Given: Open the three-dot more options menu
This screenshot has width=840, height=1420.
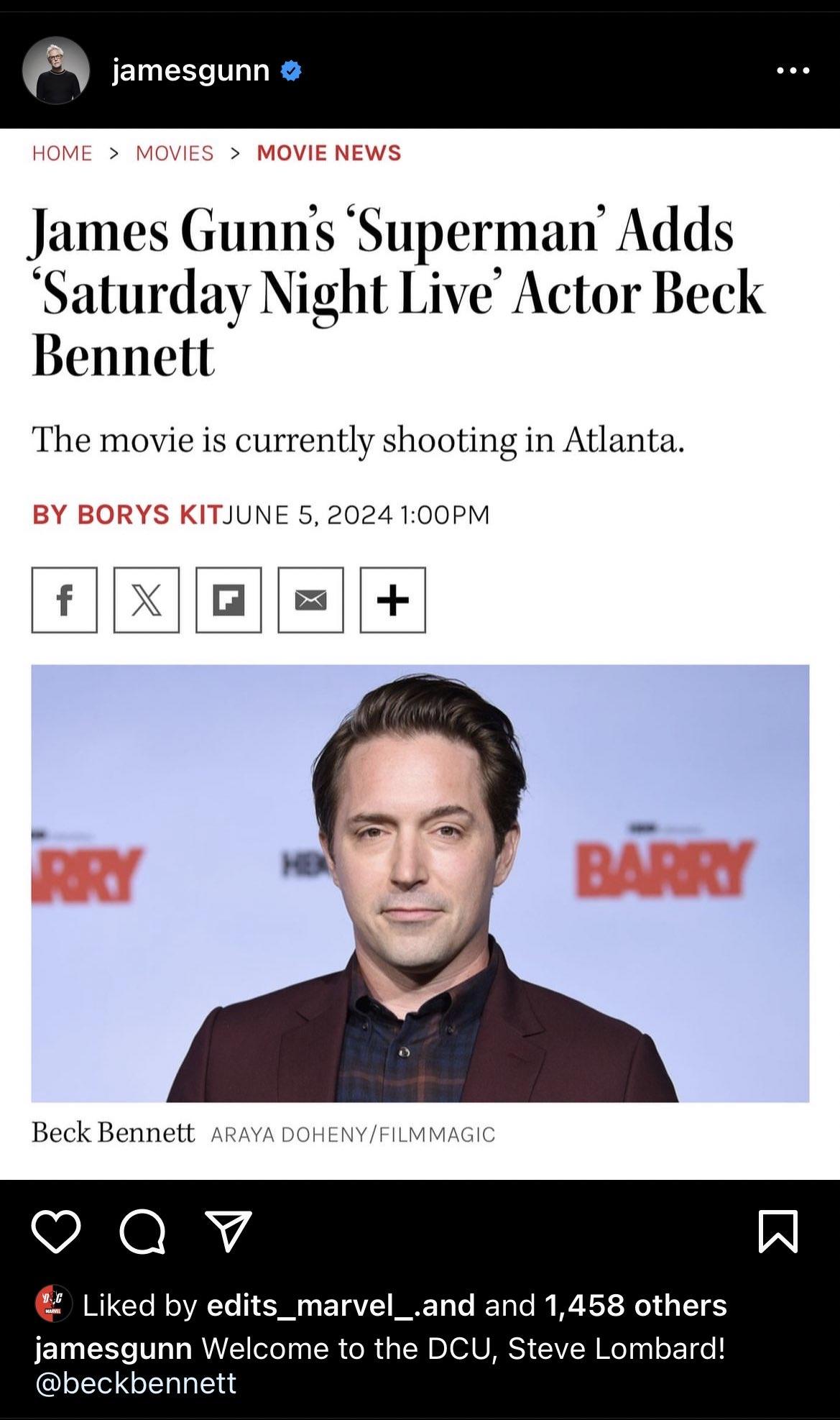Looking at the screenshot, I should coord(793,70).
